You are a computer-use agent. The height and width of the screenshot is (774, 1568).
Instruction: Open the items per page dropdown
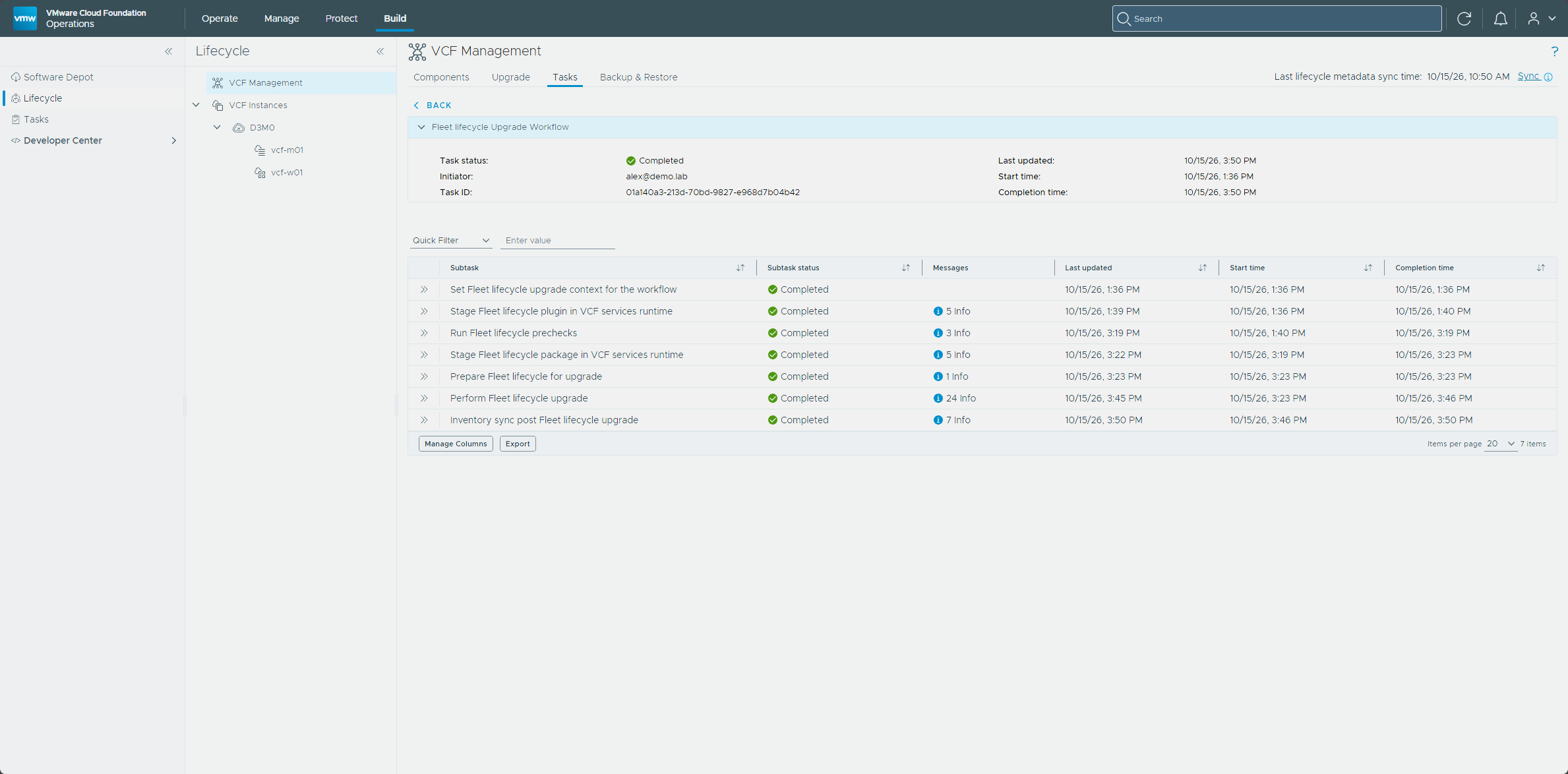(1501, 444)
